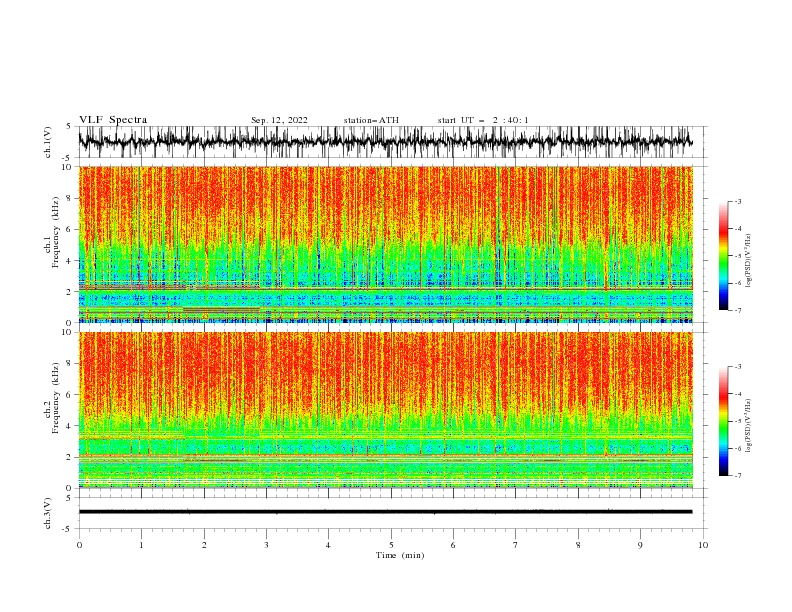Click the ch.2 color bar PSD label
The height and width of the screenshot is (612, 792).
click(748, 426)
